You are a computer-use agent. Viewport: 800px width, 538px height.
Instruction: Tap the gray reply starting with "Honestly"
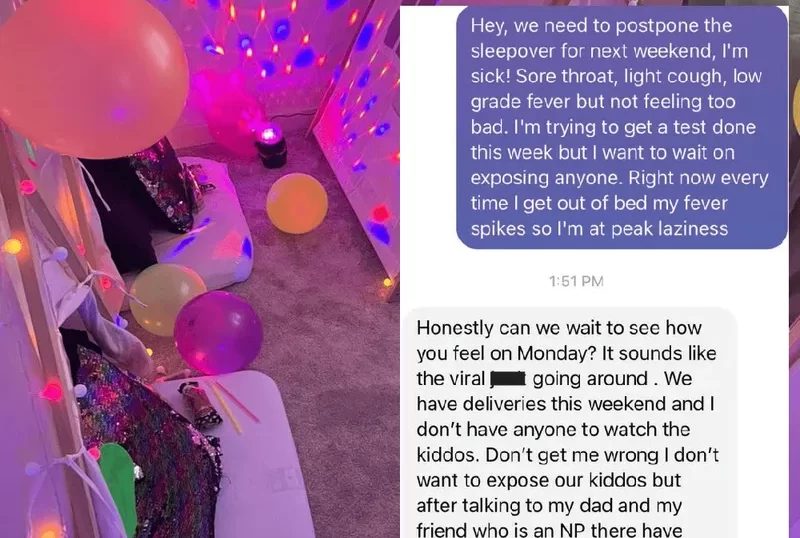pos(569,423)
